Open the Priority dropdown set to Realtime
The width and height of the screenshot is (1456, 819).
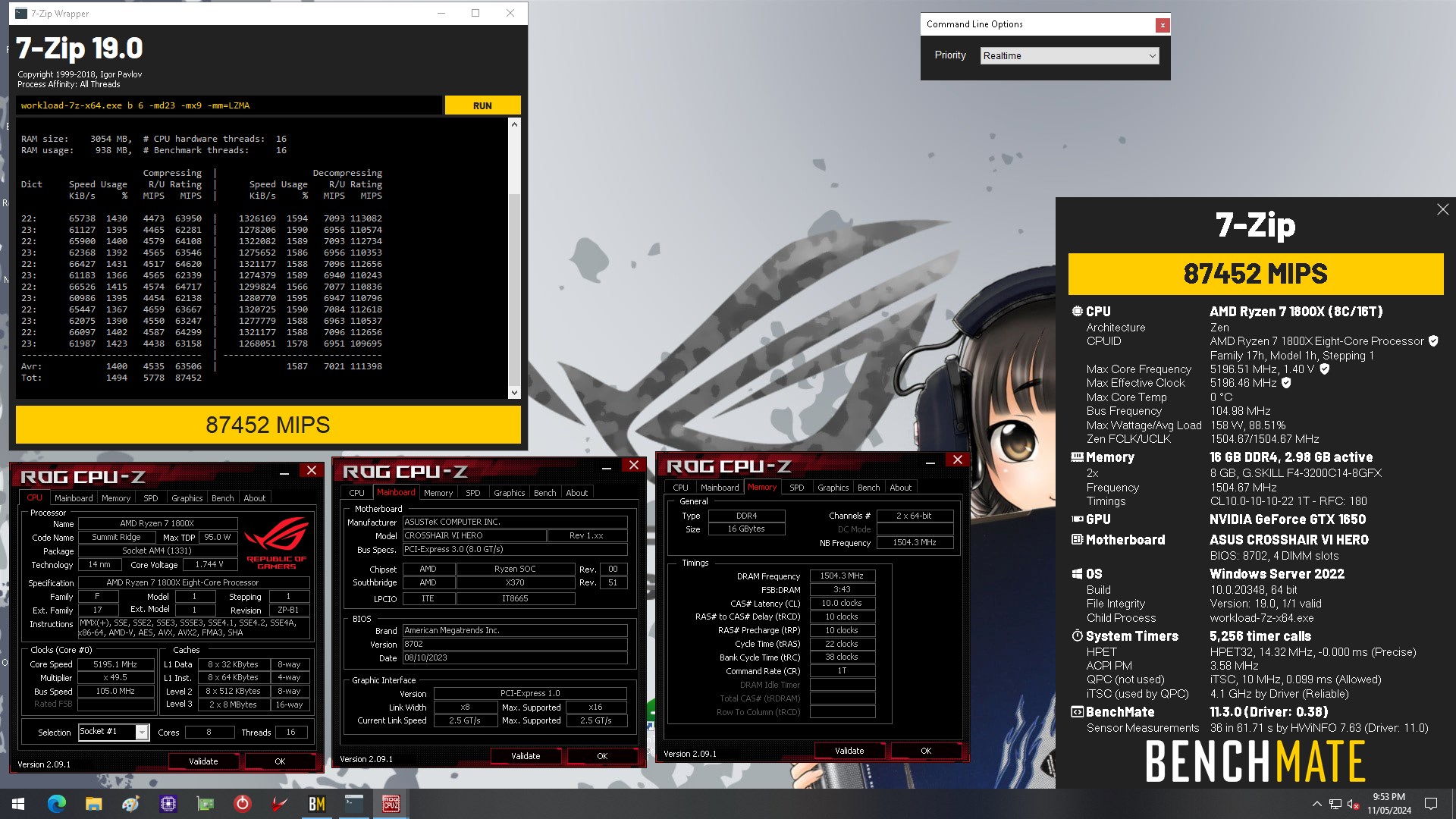pyautogui.click(x=1069, y=55)
